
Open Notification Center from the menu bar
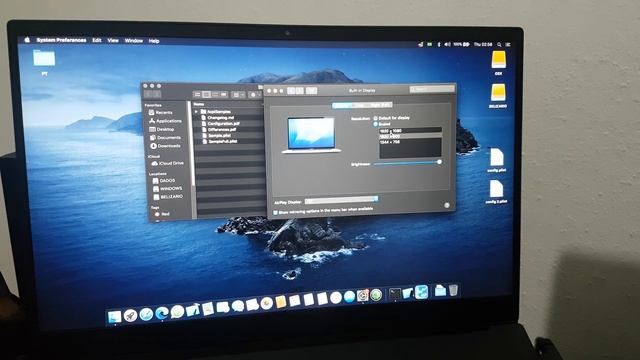point(508,44)
